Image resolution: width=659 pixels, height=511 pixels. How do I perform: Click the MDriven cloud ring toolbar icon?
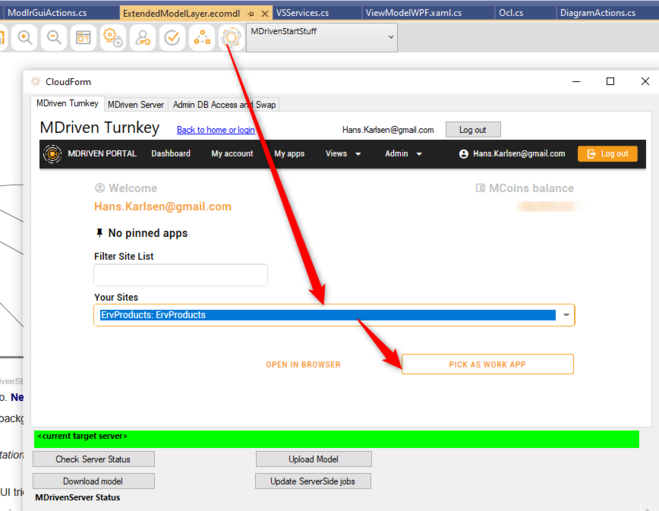pos(231,37)
